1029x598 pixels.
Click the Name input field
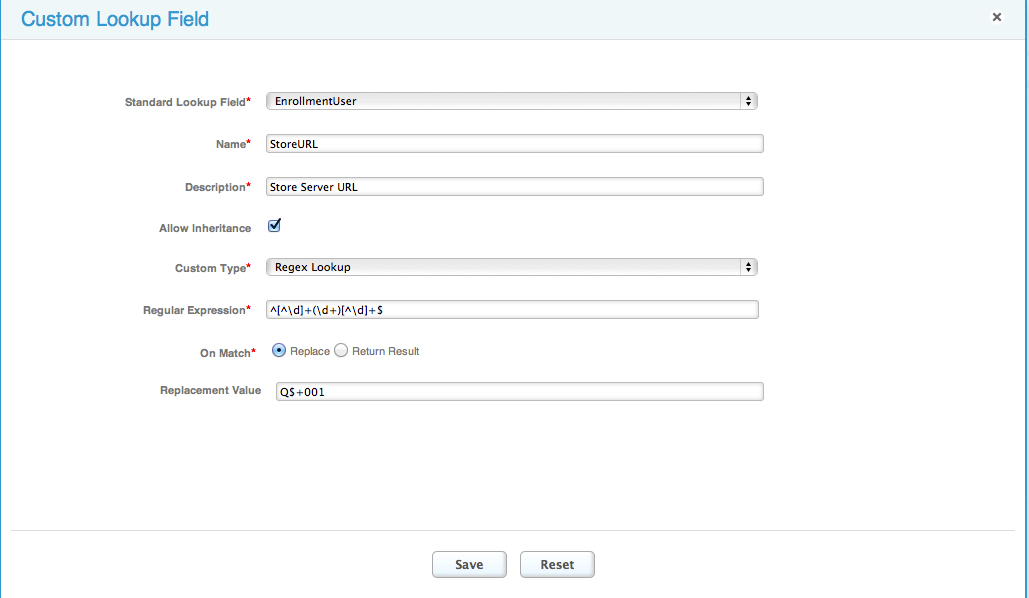click(514, 144)
